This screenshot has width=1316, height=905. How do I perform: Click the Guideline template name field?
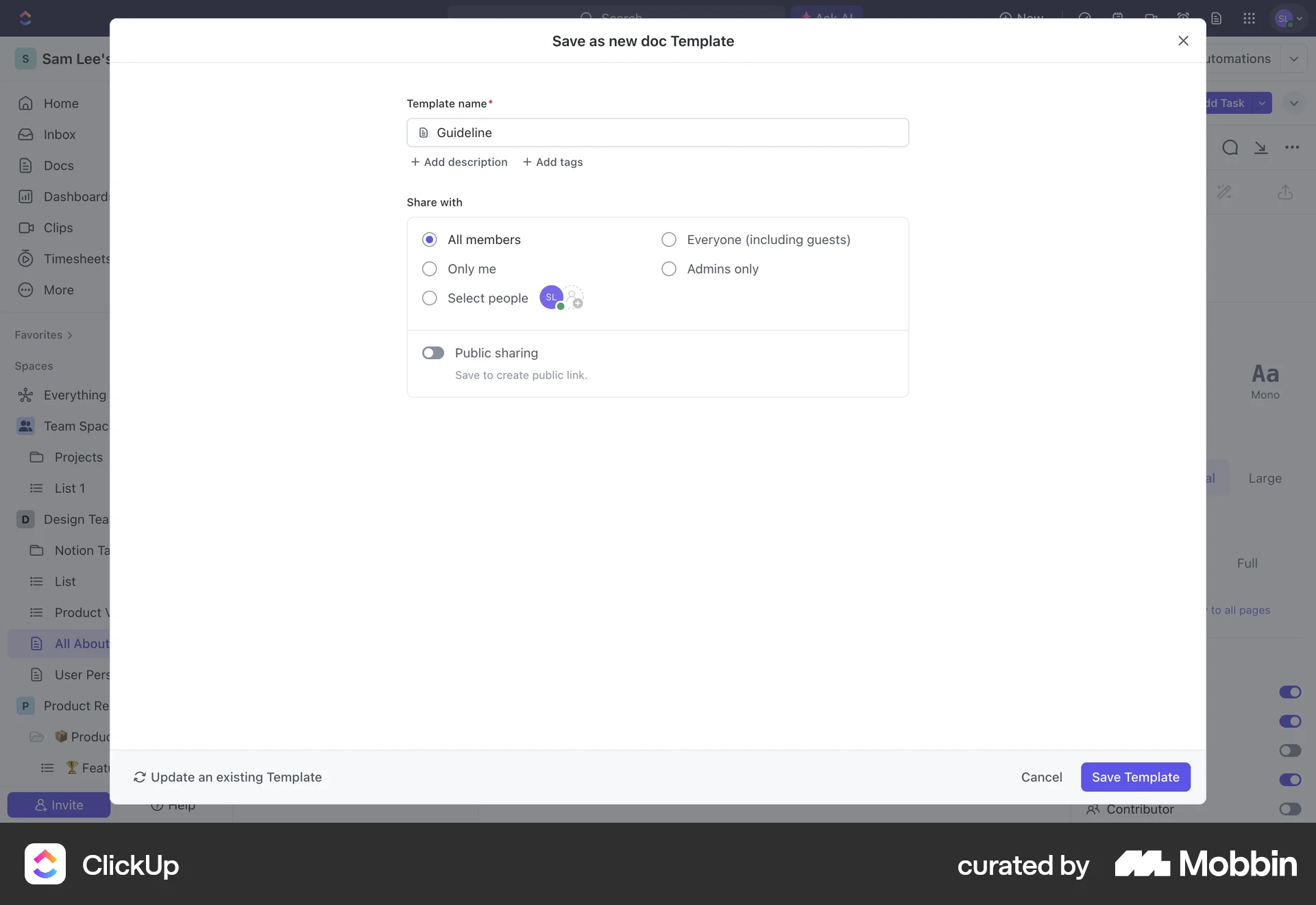pos(657,132)
